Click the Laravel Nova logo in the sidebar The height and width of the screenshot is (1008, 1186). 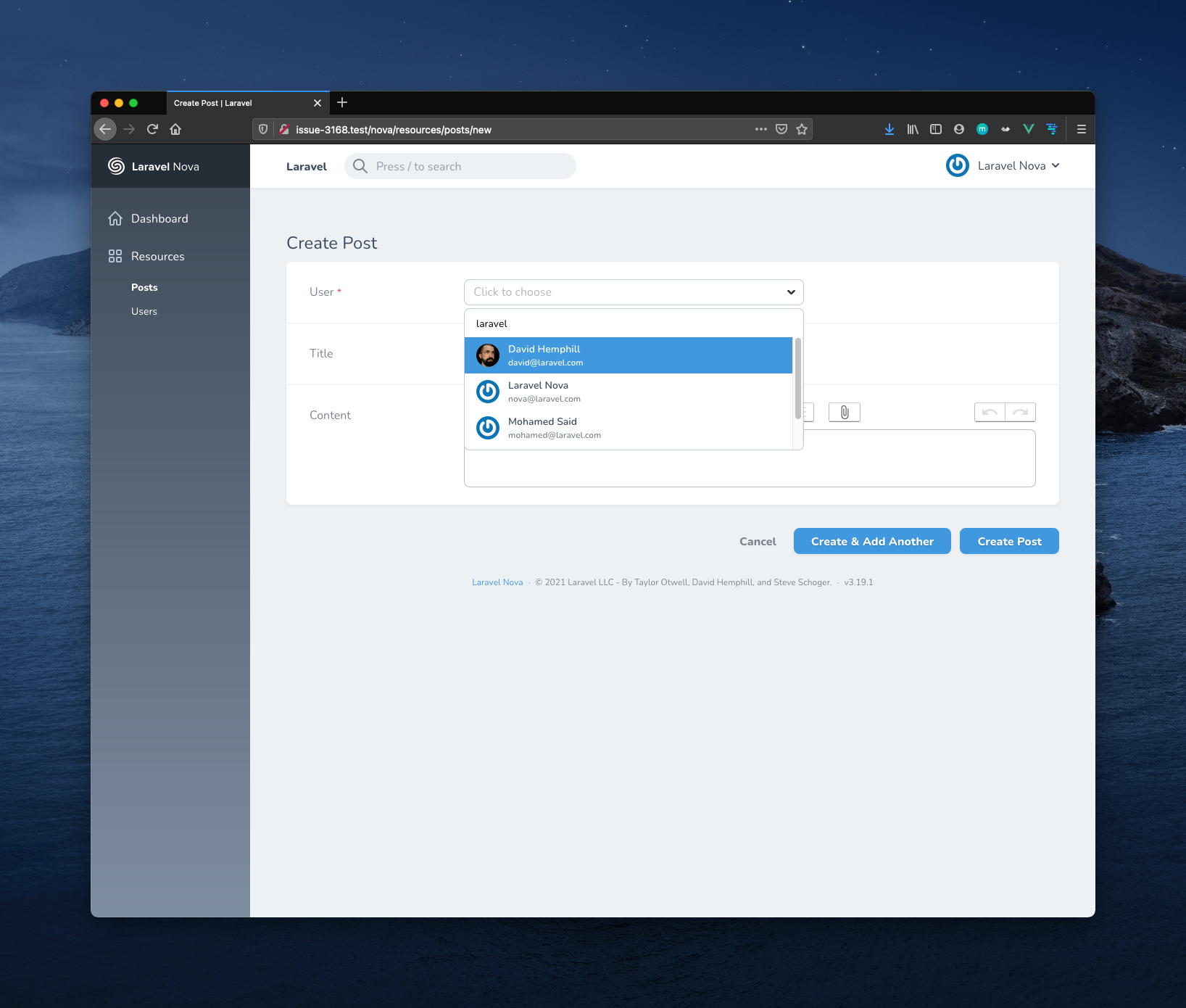coord(115,166)
